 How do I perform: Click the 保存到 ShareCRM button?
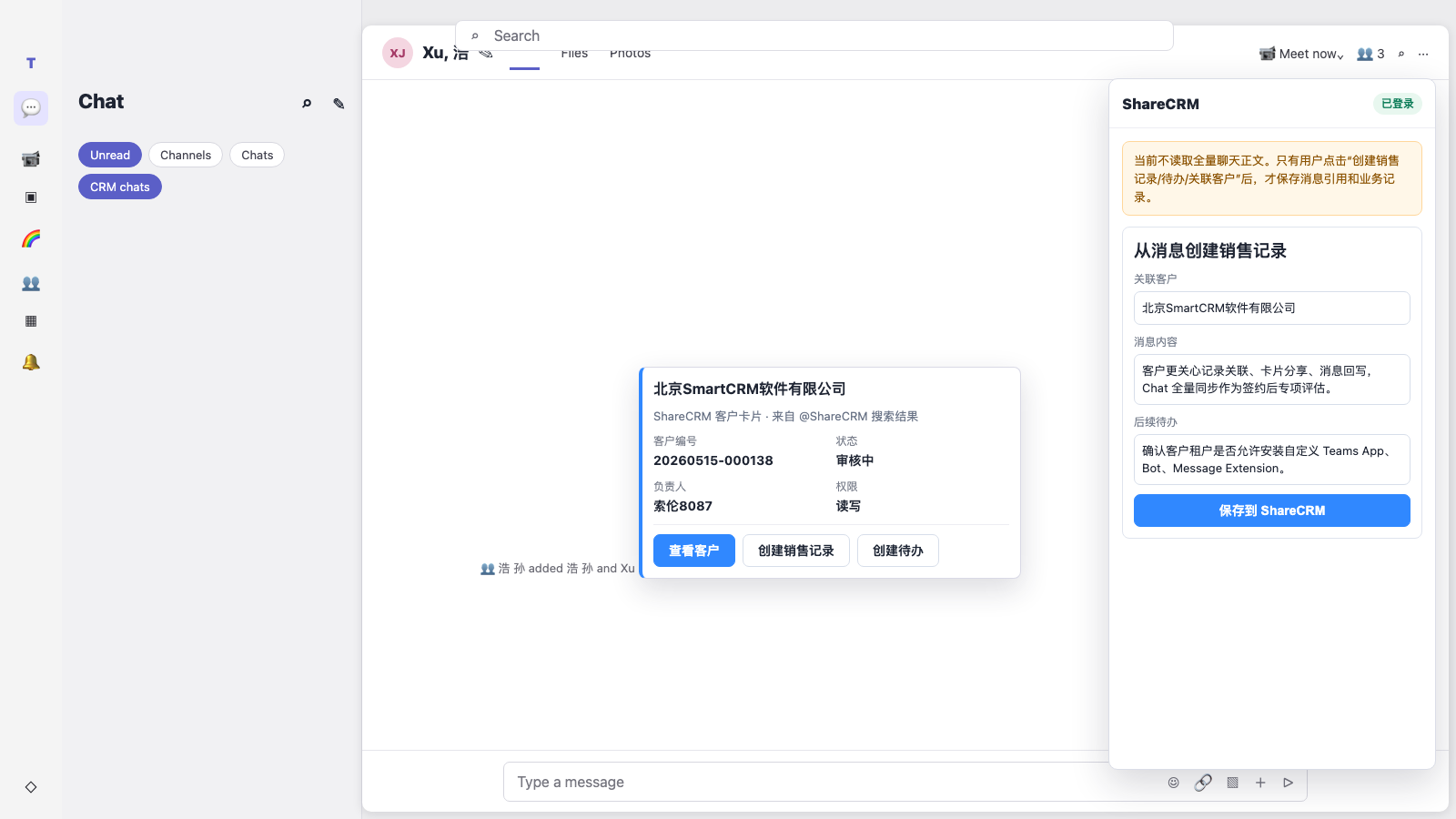point(1272,511)
